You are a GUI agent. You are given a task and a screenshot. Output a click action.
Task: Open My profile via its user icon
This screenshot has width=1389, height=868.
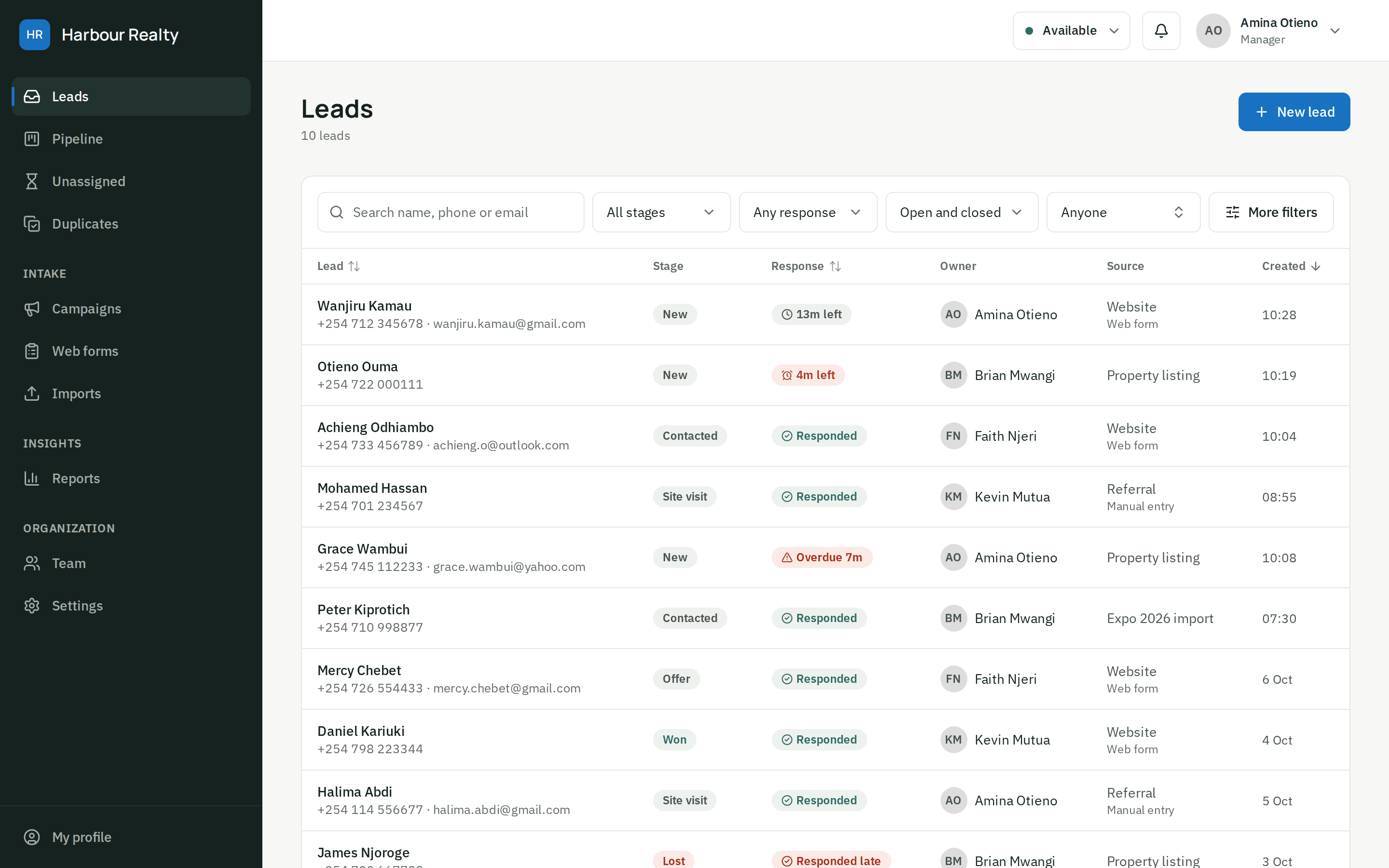(31, 838)
